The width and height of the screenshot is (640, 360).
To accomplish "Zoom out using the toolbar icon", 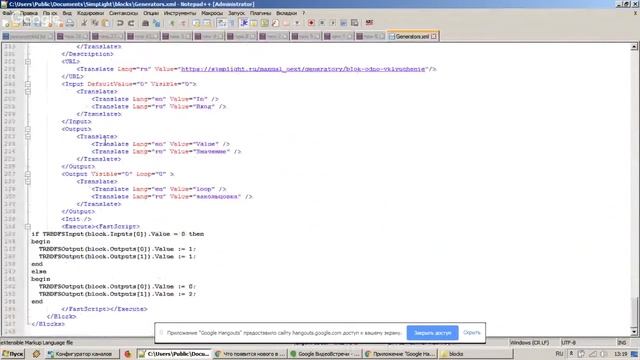I will 184,23.
